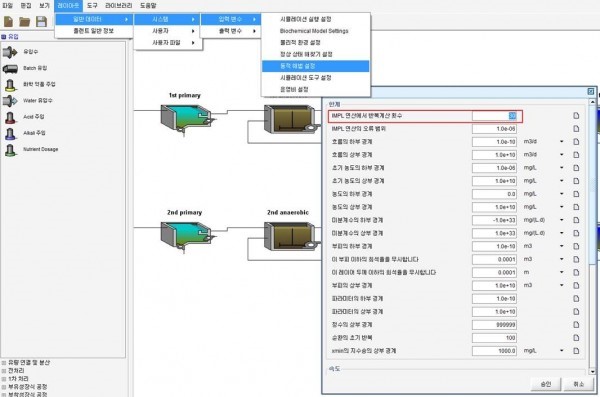Click the Save floppy disk icon
The width and height of the screenshot is (600, 397).
pyautogui.click(x=41, y=21)
